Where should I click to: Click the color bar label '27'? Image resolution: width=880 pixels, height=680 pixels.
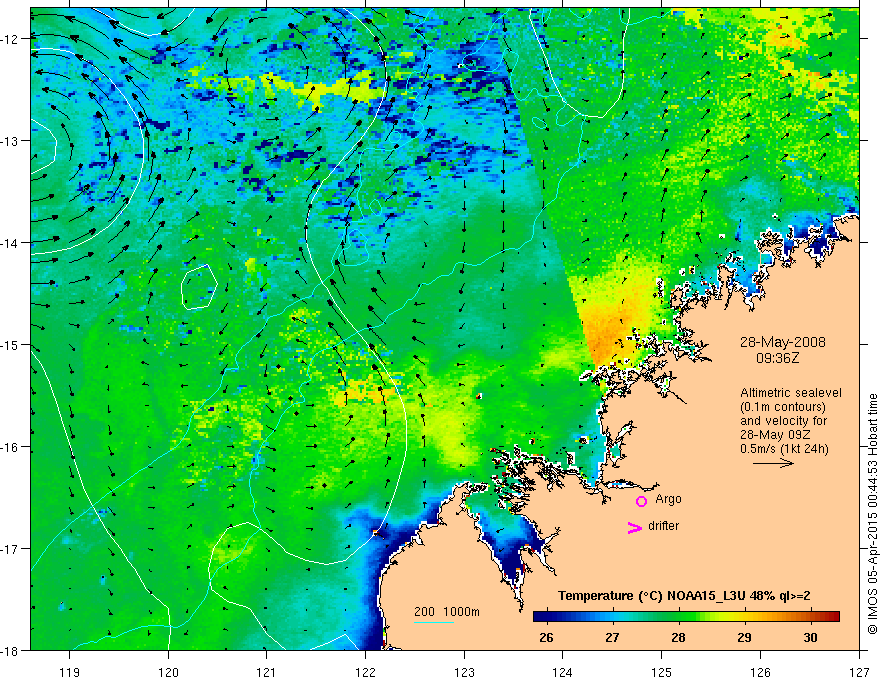(612, 637)
